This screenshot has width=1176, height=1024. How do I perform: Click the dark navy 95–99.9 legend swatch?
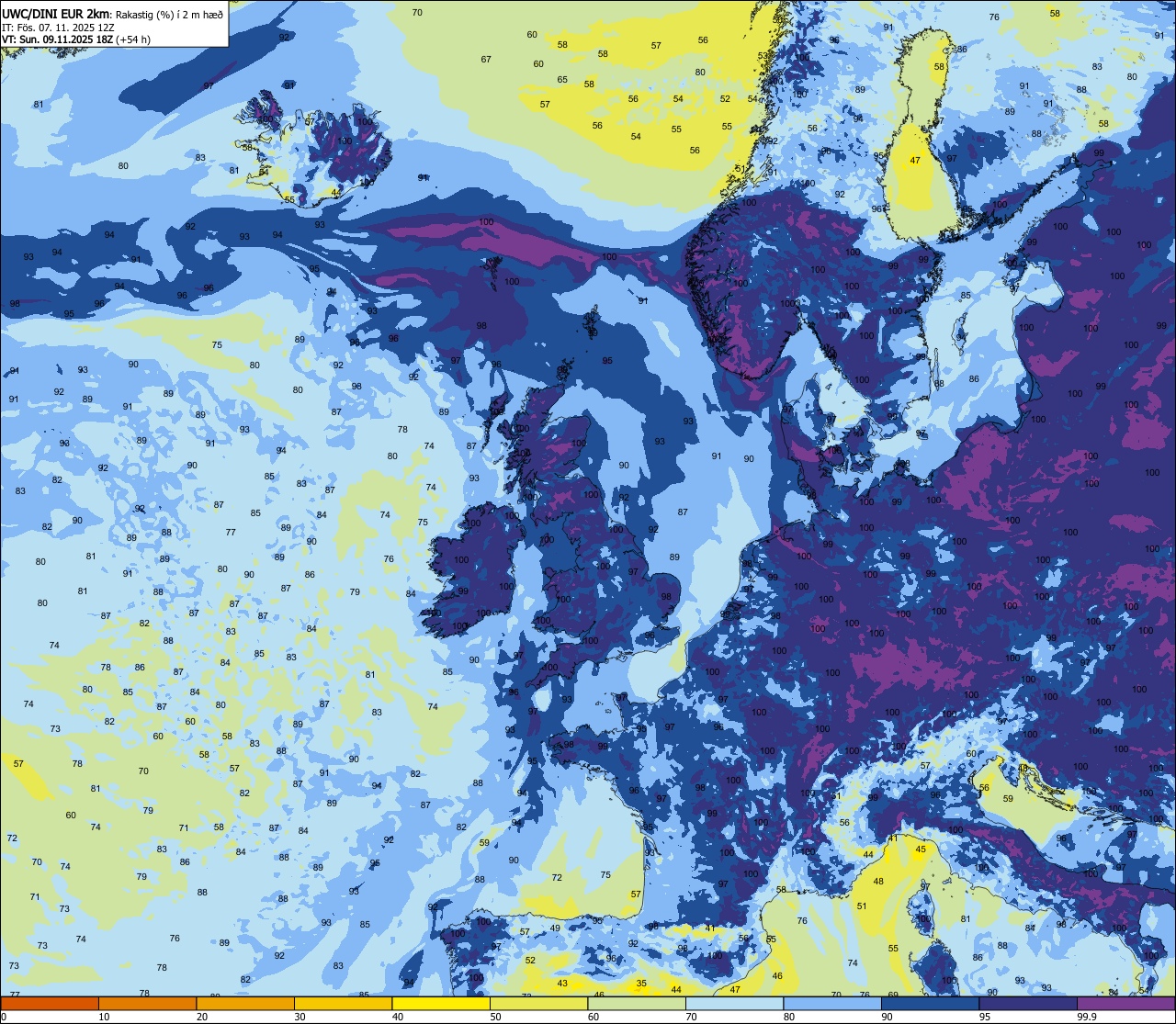(x=1028, y=1003)
